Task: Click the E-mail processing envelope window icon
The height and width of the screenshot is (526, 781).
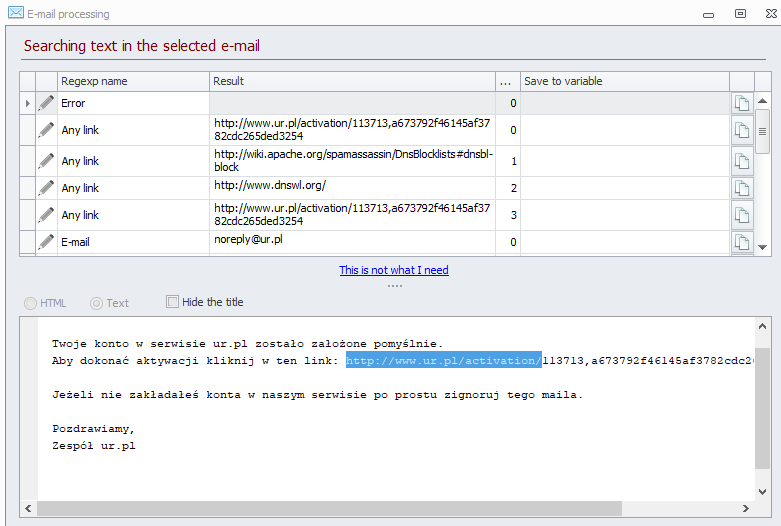Action: 15,12
